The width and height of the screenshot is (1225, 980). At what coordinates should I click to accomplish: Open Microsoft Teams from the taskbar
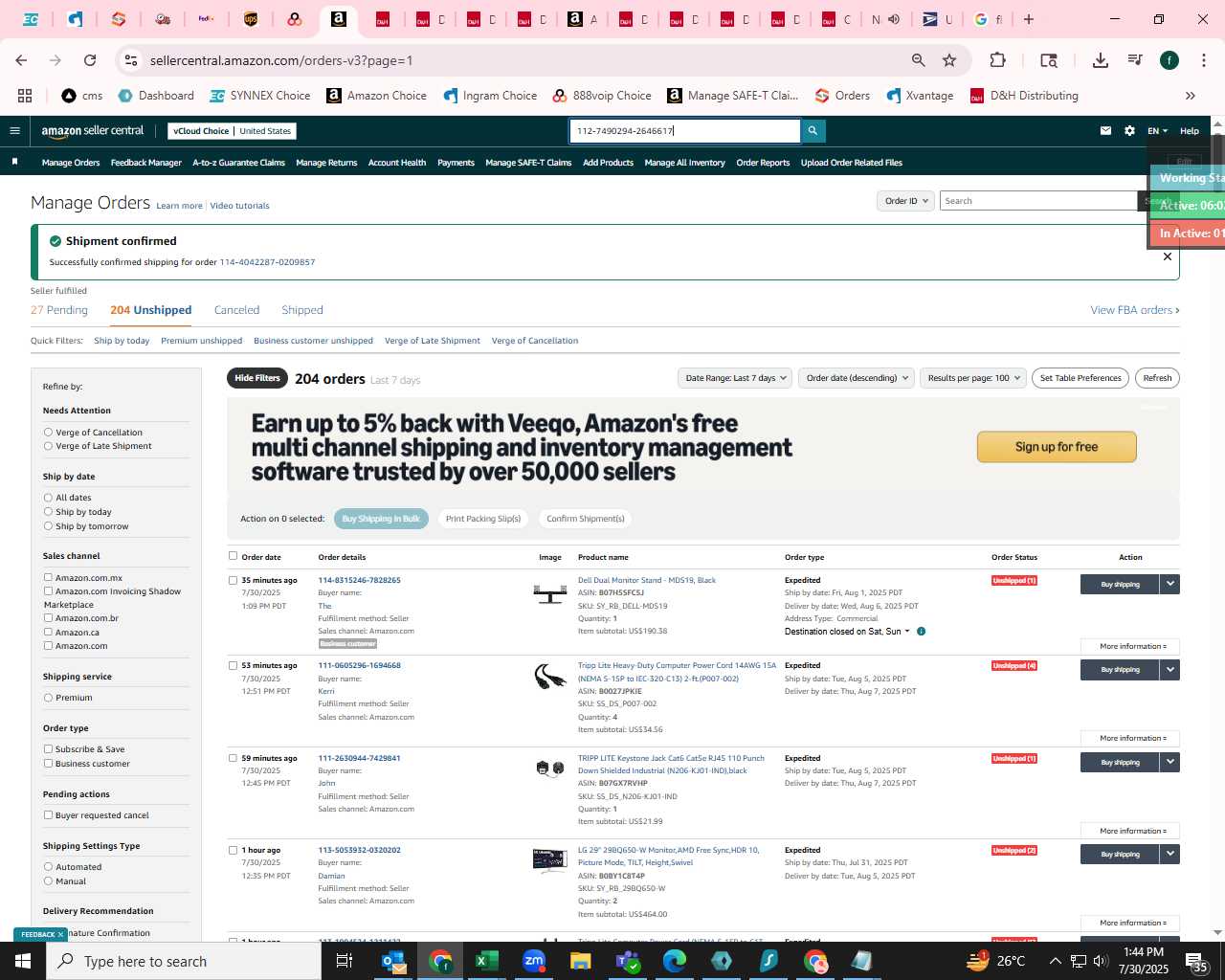pos(628,961)
